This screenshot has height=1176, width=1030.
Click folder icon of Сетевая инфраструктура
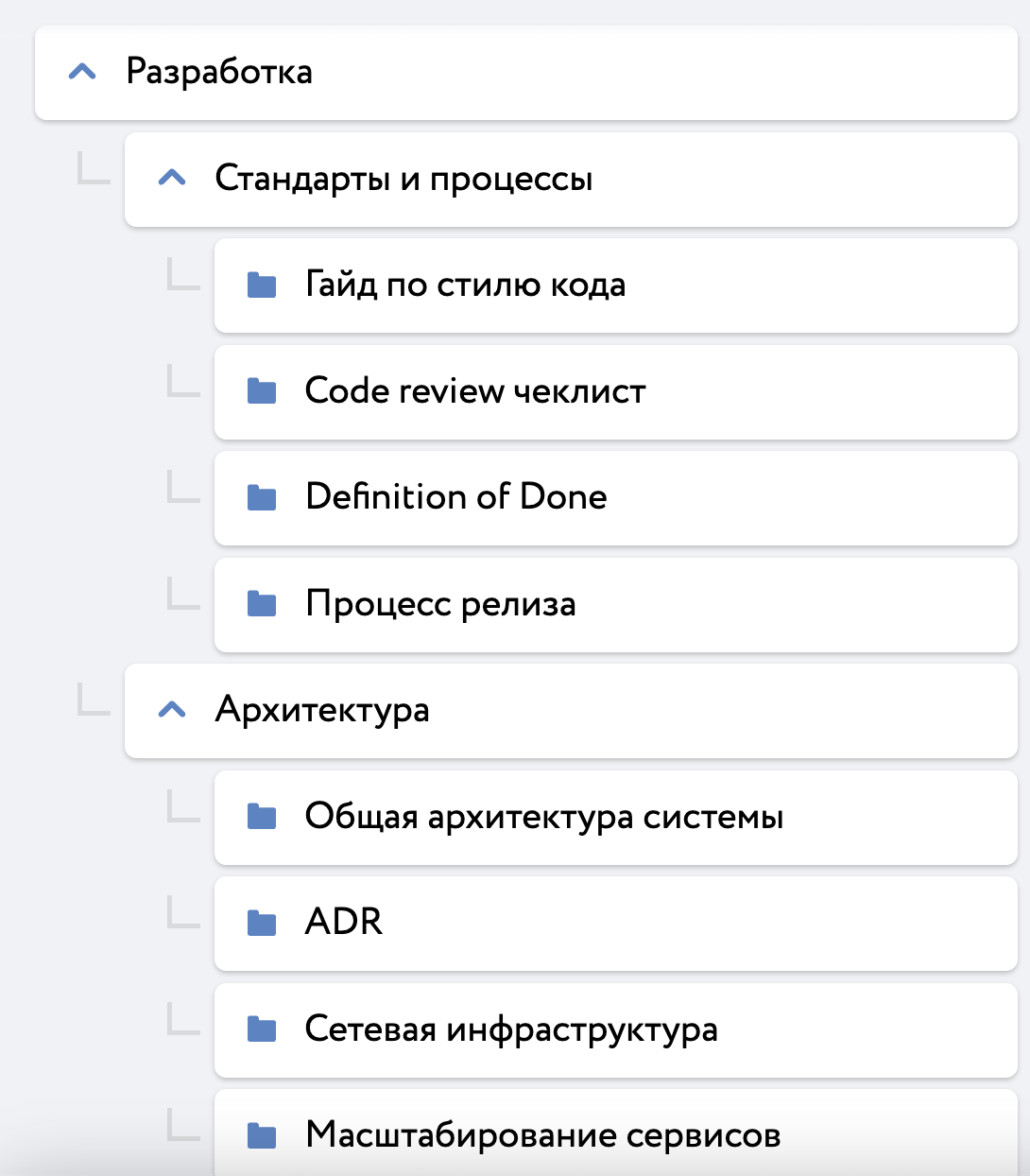point(262,1029)
